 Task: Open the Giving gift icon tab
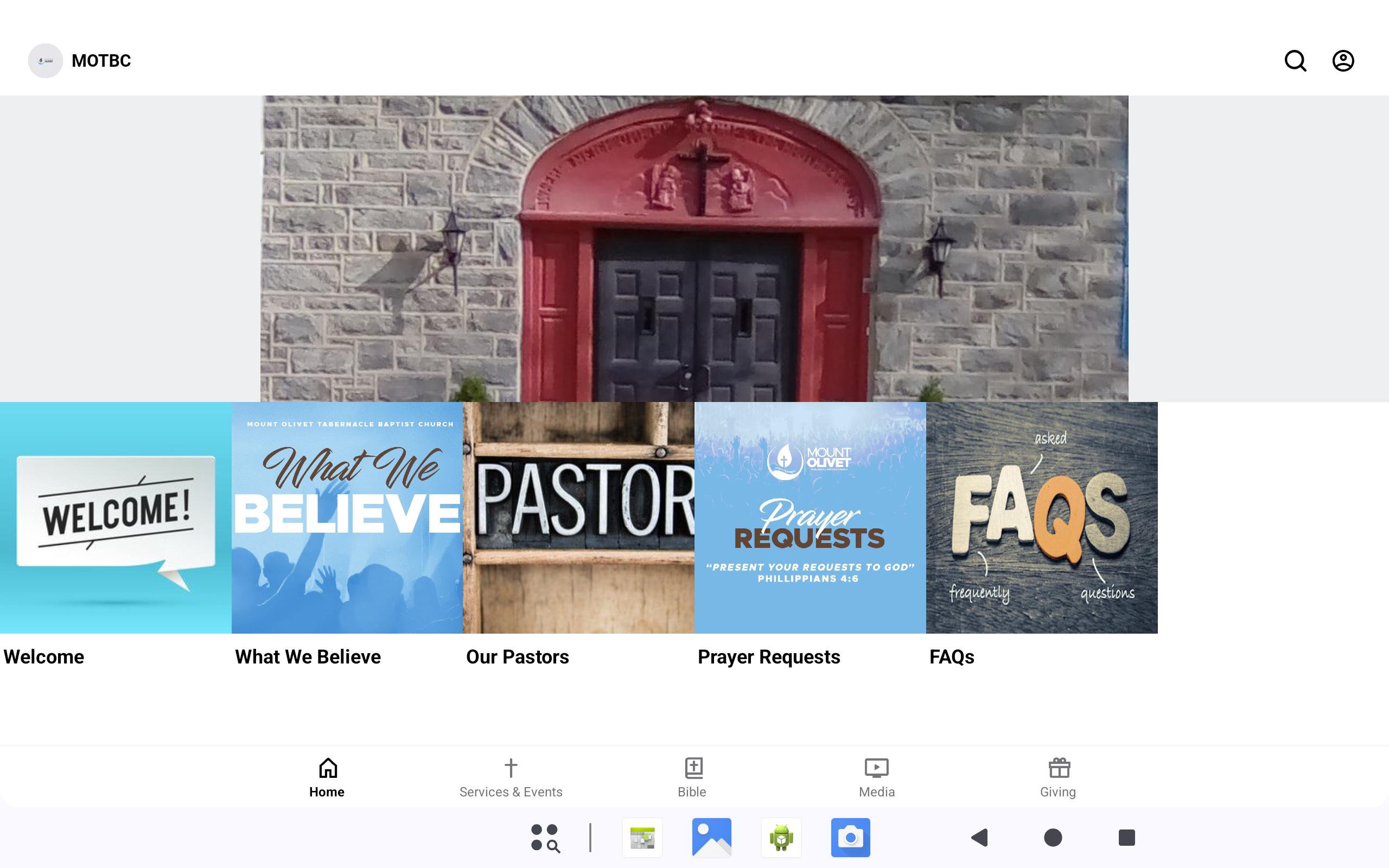[1058, 777]
